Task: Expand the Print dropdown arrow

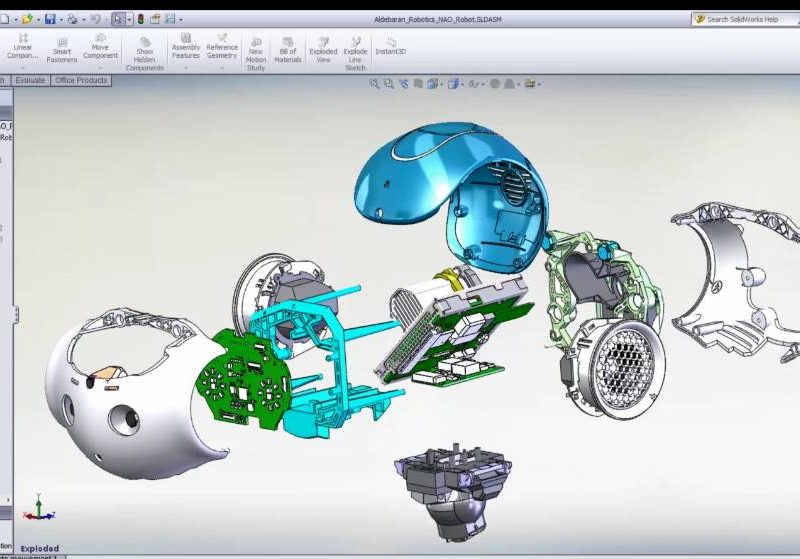Action: pyautogui.click(x=83, y=20)
